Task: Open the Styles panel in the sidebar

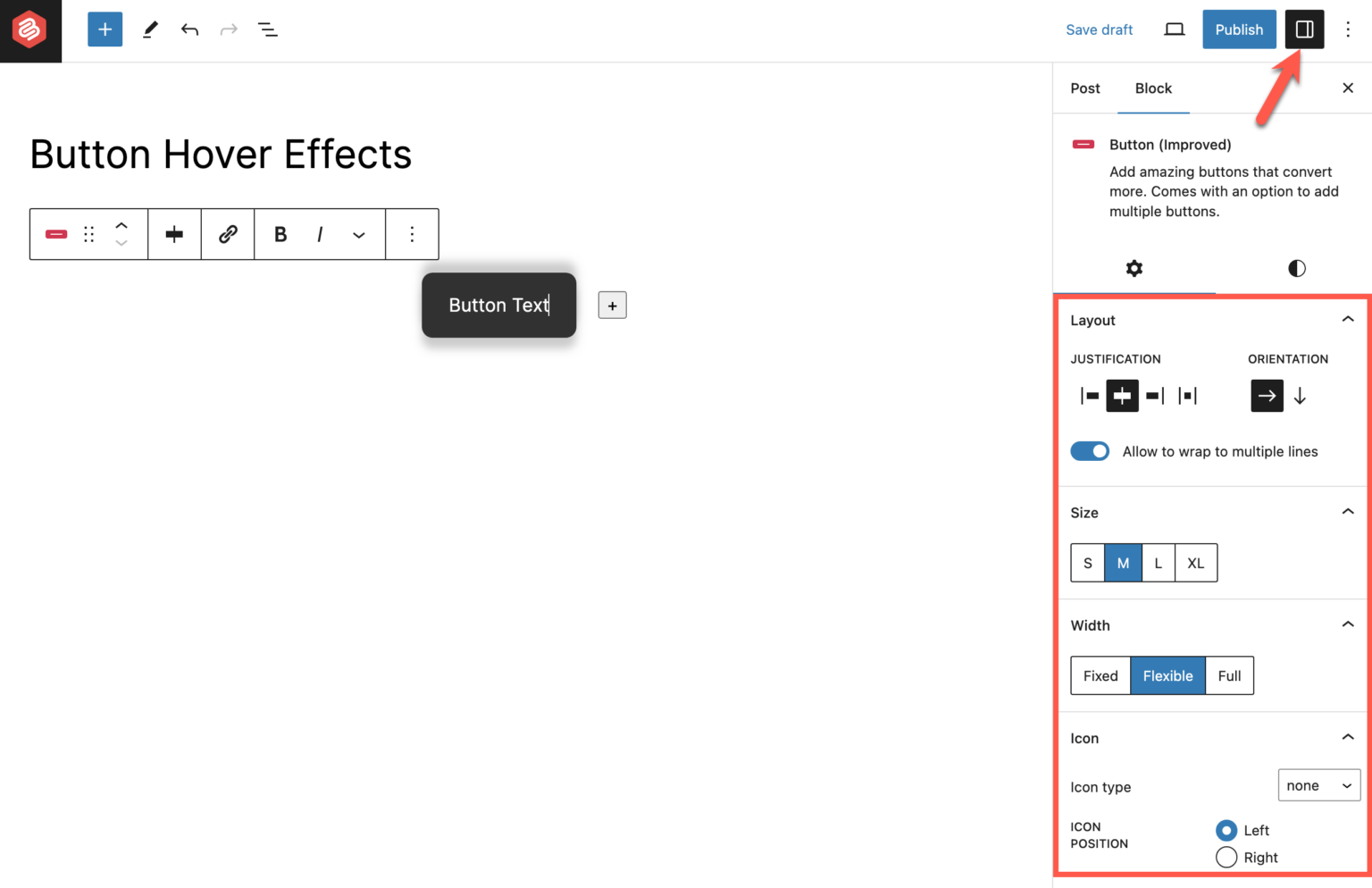Action: 1296,268
